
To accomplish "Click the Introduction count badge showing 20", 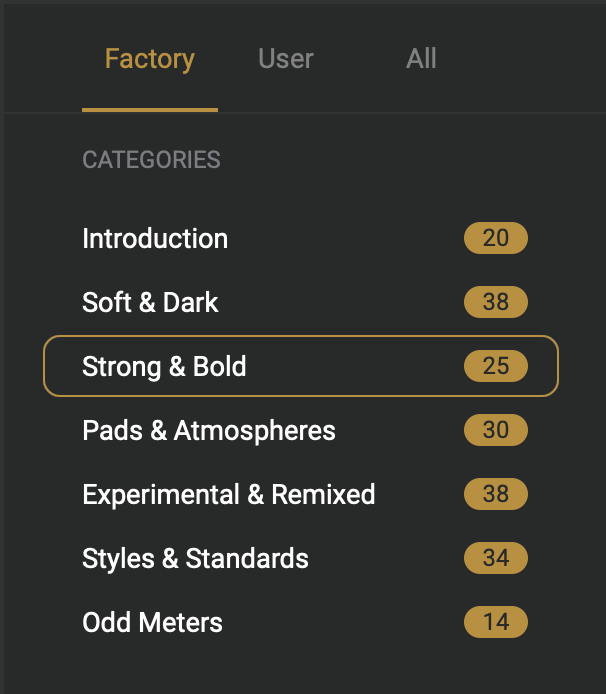I will coord(495,239).
